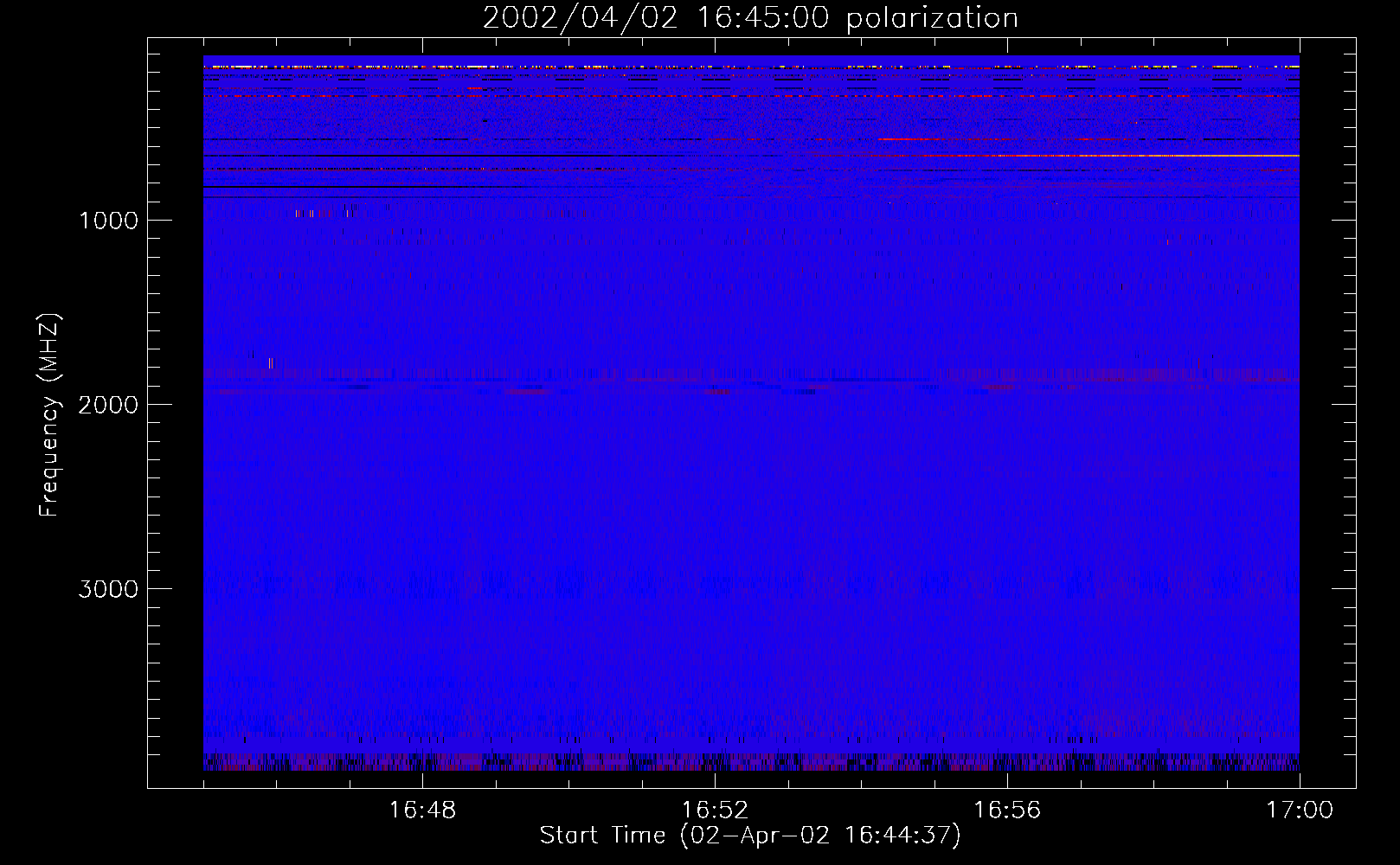Click the "17:00" time tick label
Screen dimensions: 1400x865
1300,811
